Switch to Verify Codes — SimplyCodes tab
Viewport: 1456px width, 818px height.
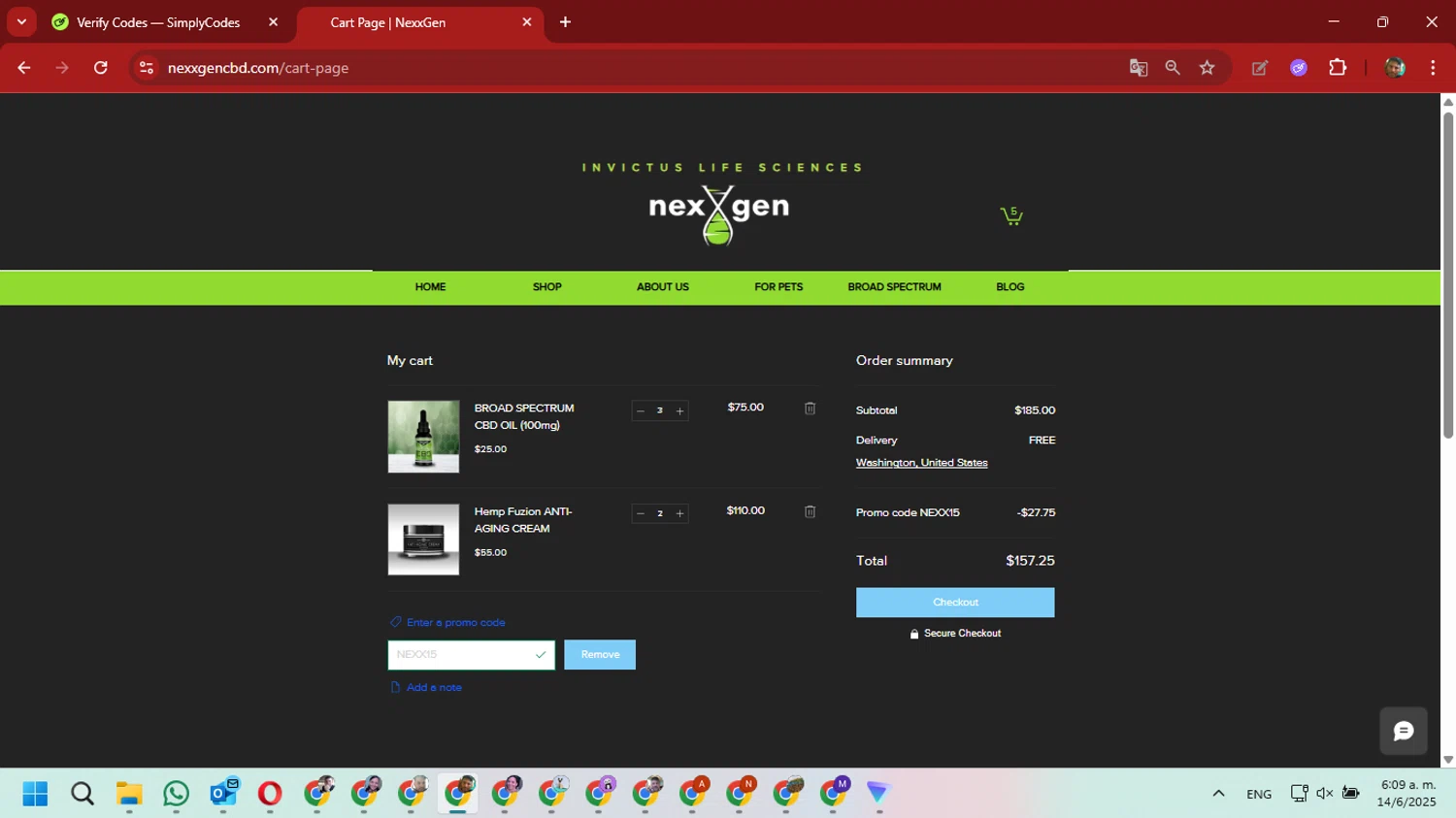point(158,22)
